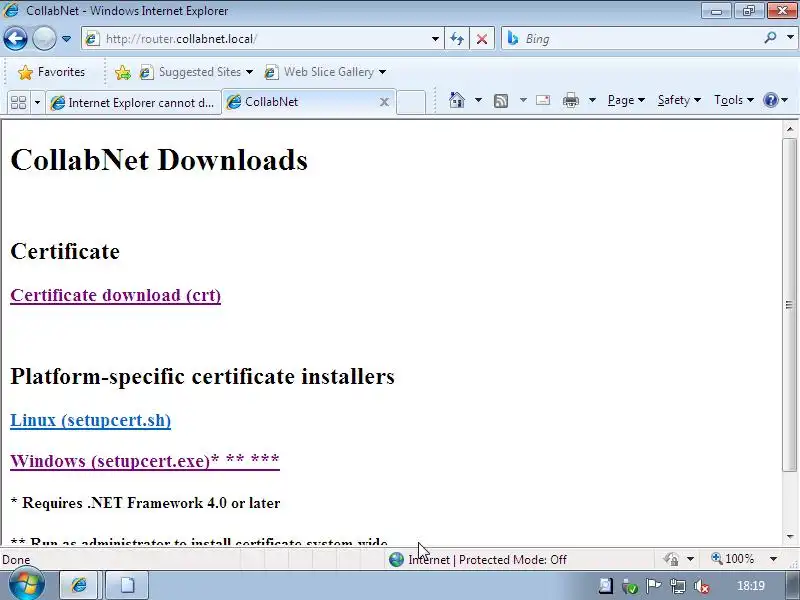
Task: Open the Favorites center button
Action: (x=52, y=72)
